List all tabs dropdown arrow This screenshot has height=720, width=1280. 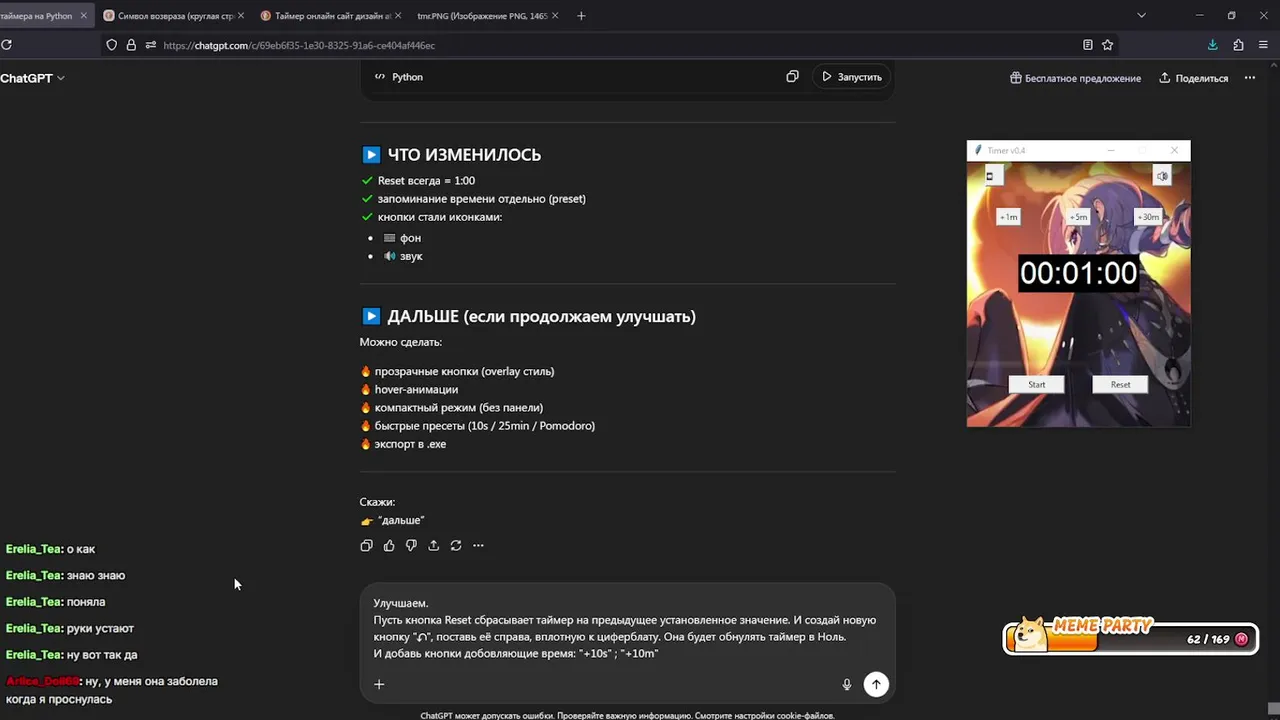[1141, 16]
